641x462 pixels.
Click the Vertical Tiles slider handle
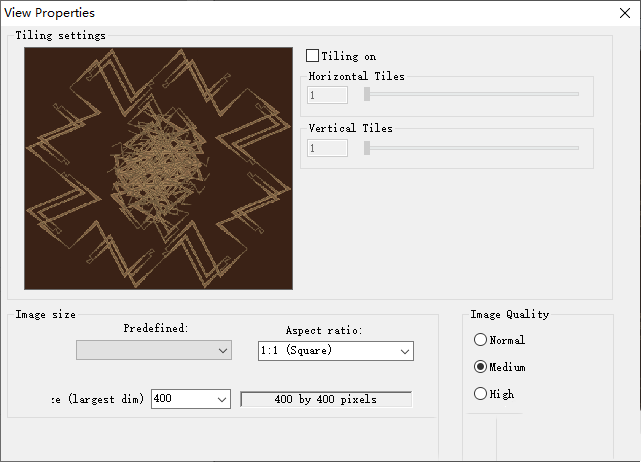click(367, 147)
